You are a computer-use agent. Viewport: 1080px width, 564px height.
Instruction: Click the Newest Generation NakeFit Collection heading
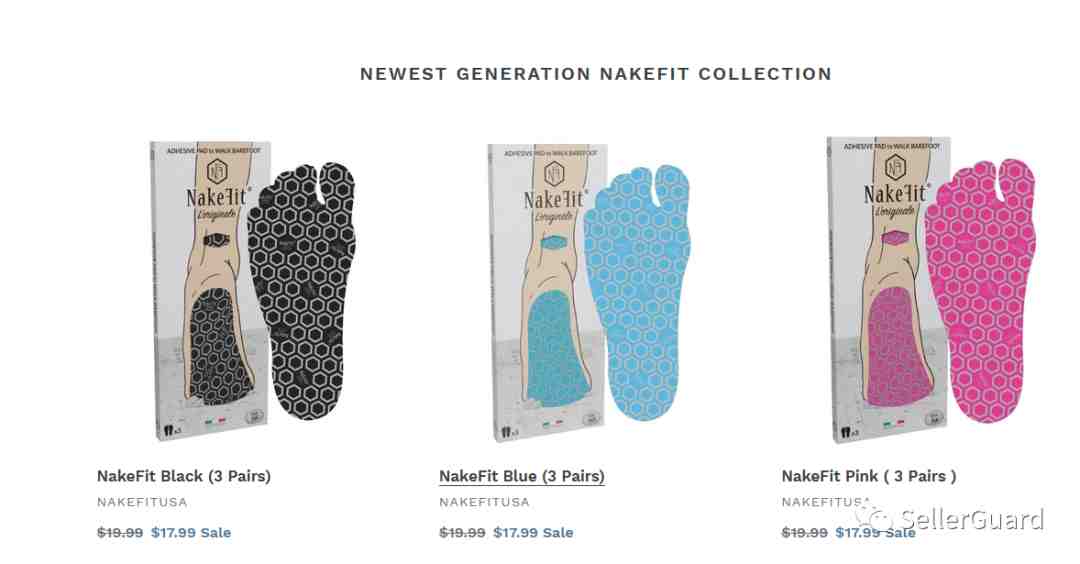pyautogui.click(x=596, y=74)
